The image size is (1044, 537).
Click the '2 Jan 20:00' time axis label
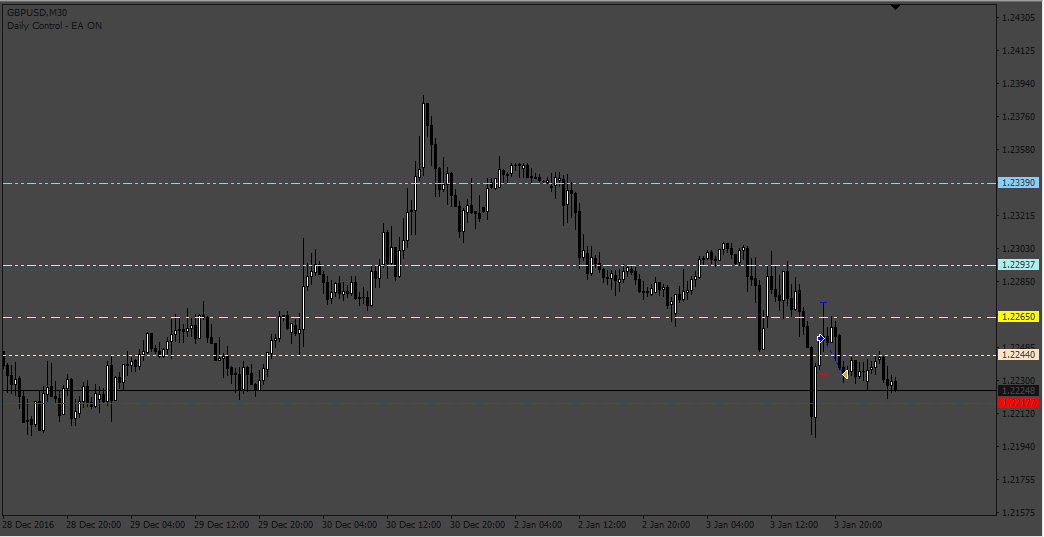pos(667,524)
